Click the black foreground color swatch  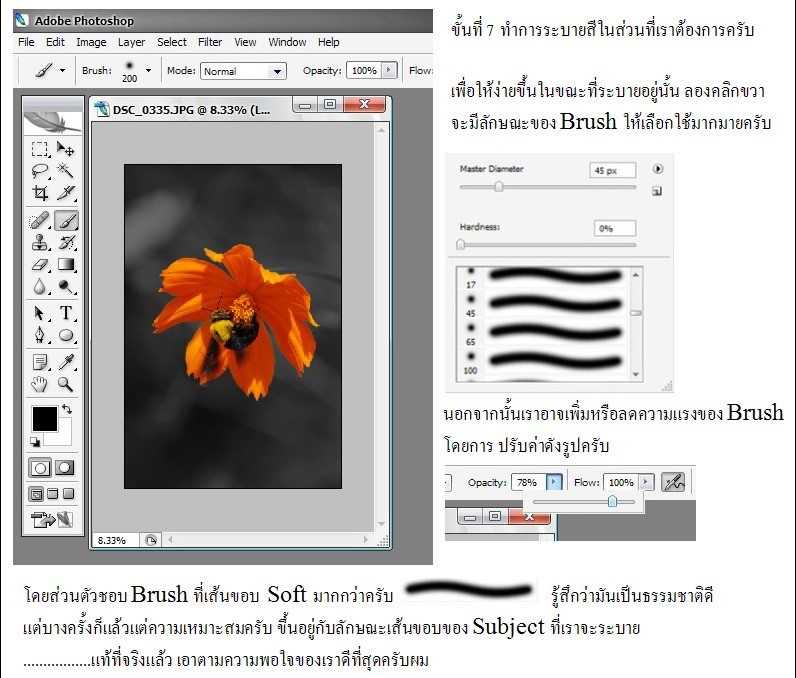click(45, 419)
